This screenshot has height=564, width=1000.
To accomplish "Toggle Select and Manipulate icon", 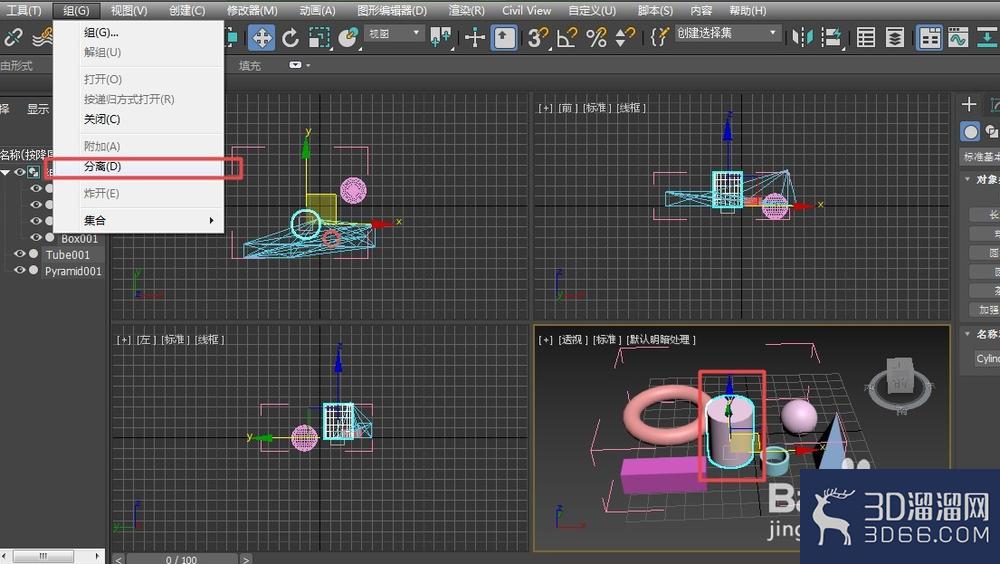I will click(474, 38).
